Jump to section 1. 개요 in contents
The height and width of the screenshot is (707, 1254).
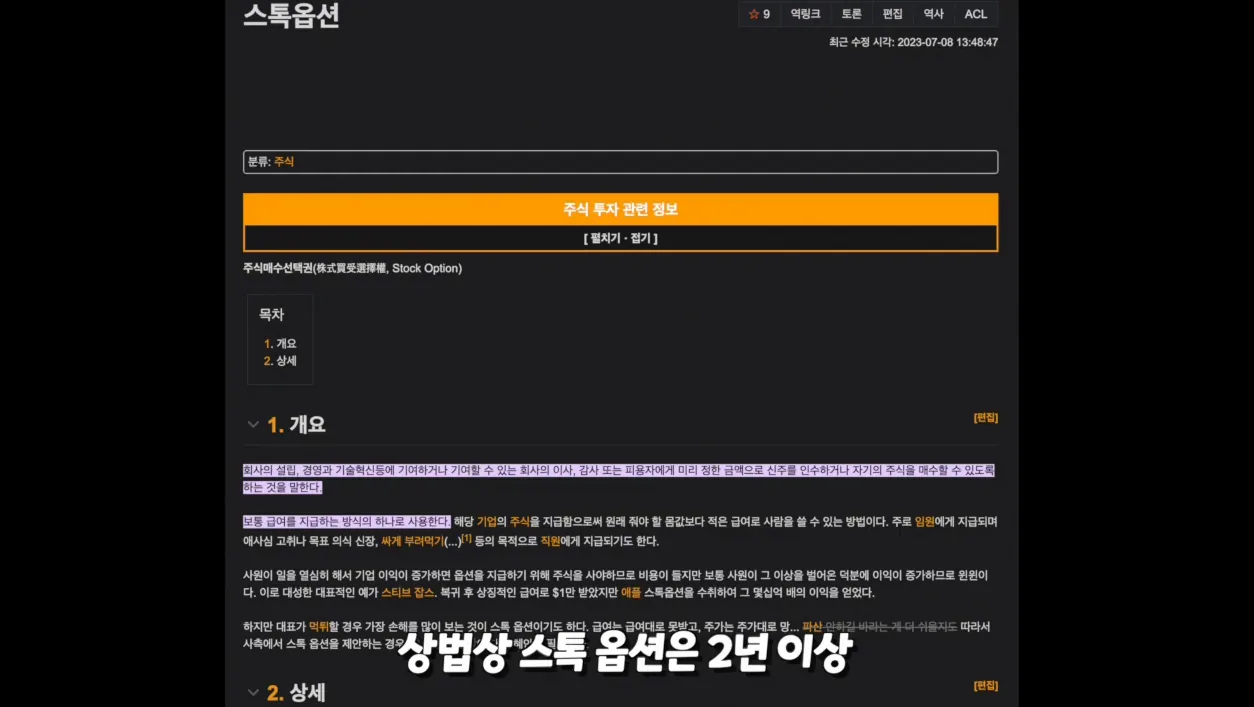281,343
